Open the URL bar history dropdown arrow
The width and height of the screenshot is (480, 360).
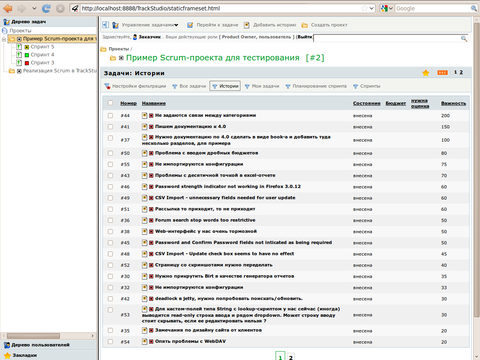[x=372, y=8]
